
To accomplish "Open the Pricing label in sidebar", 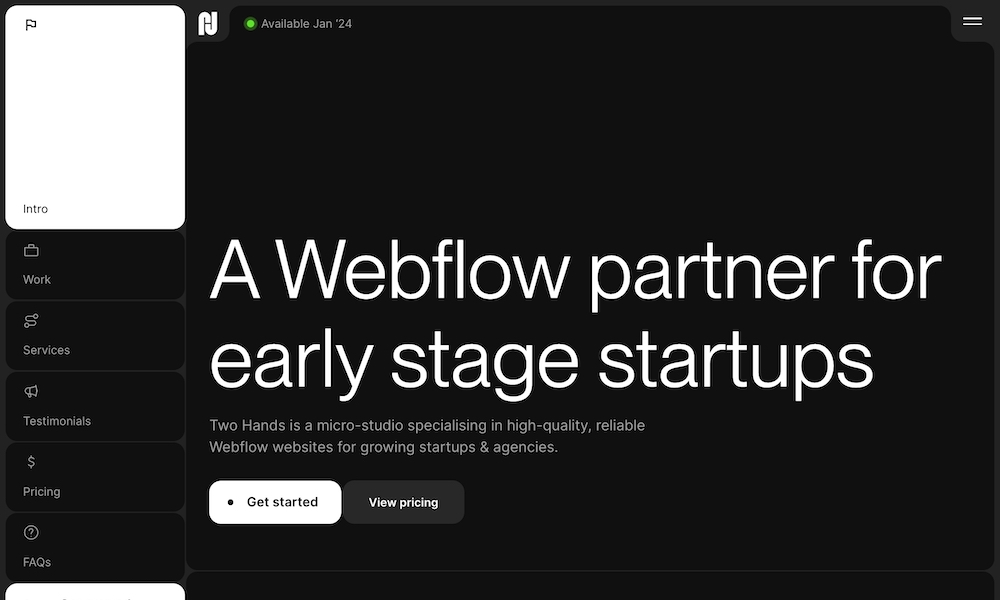I will 42,492.
